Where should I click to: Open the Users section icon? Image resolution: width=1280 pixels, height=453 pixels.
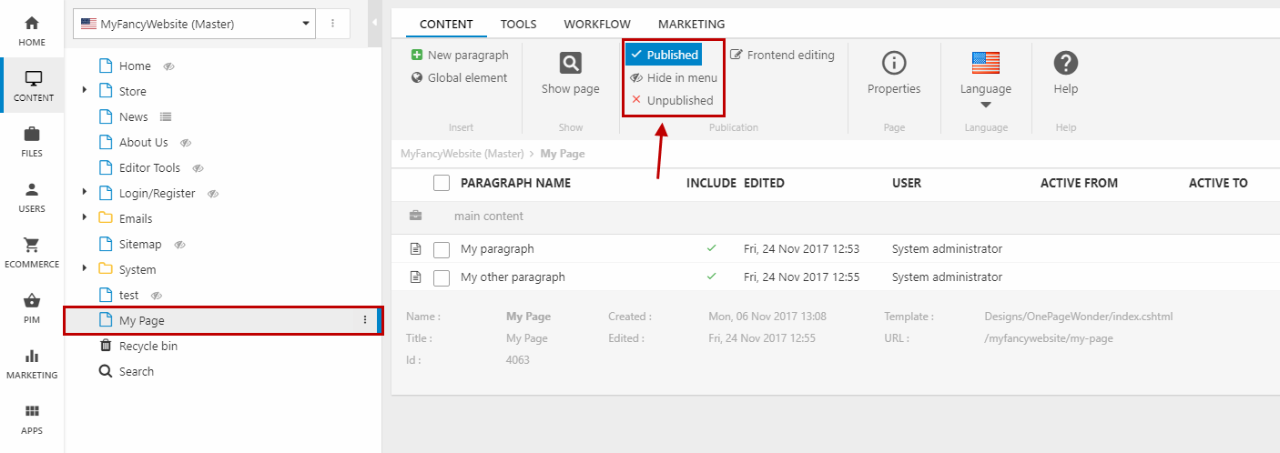[32, 190]
